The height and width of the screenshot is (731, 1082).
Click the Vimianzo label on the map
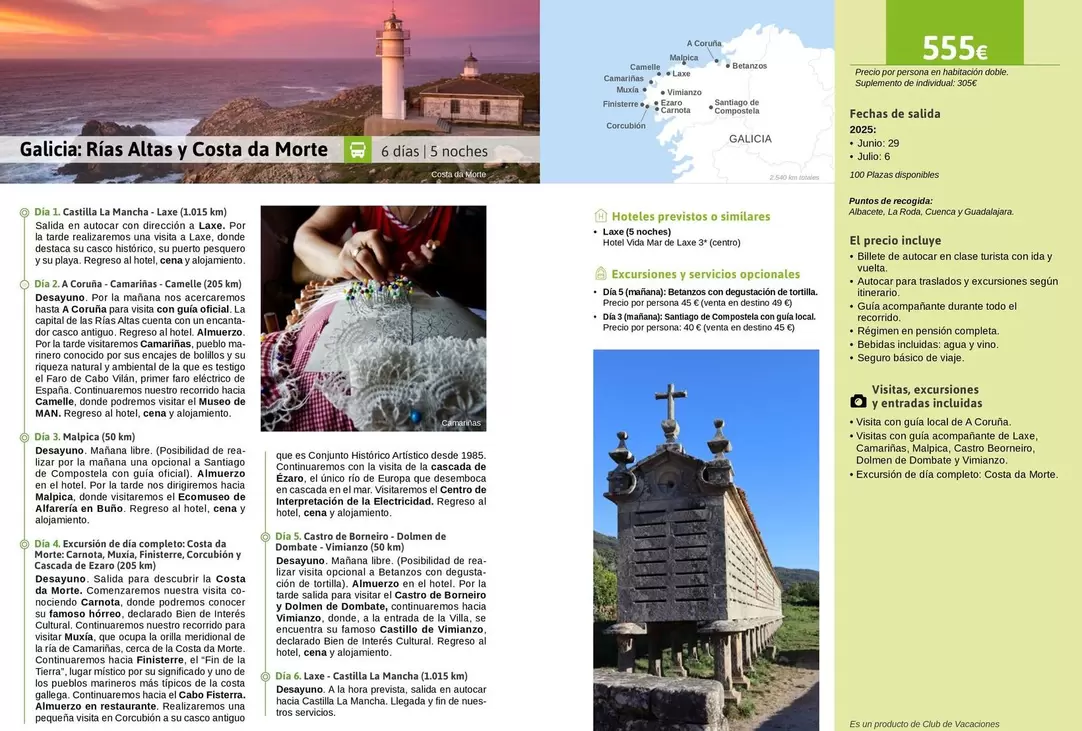coord(684,92)
